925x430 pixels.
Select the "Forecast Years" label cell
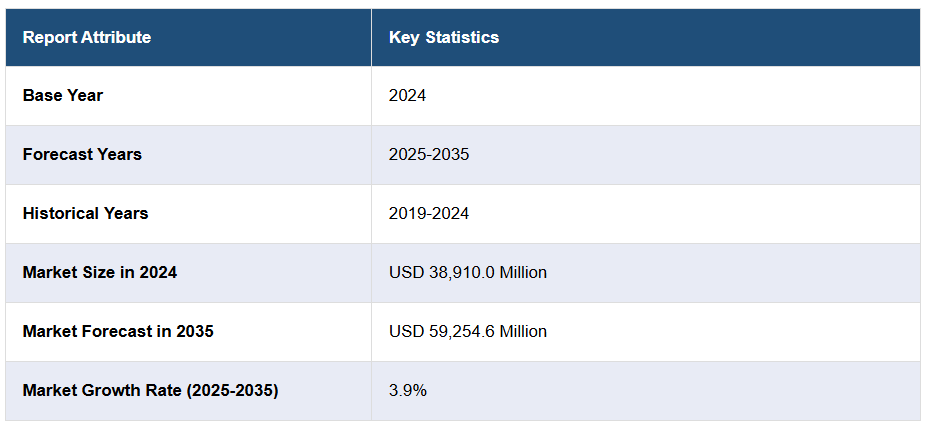[x=82, y=155]
